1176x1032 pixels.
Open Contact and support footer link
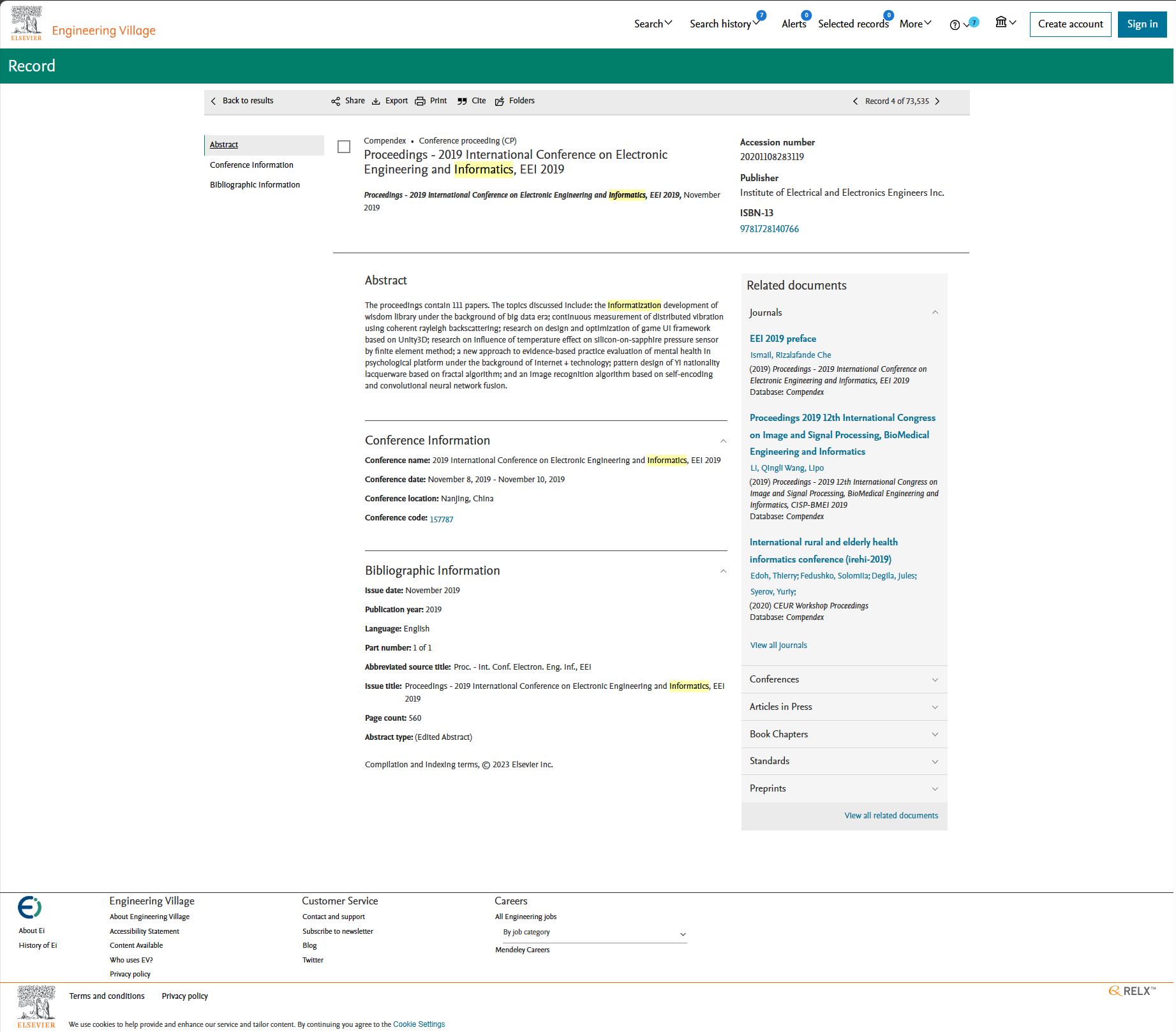[x=333, y=917]
